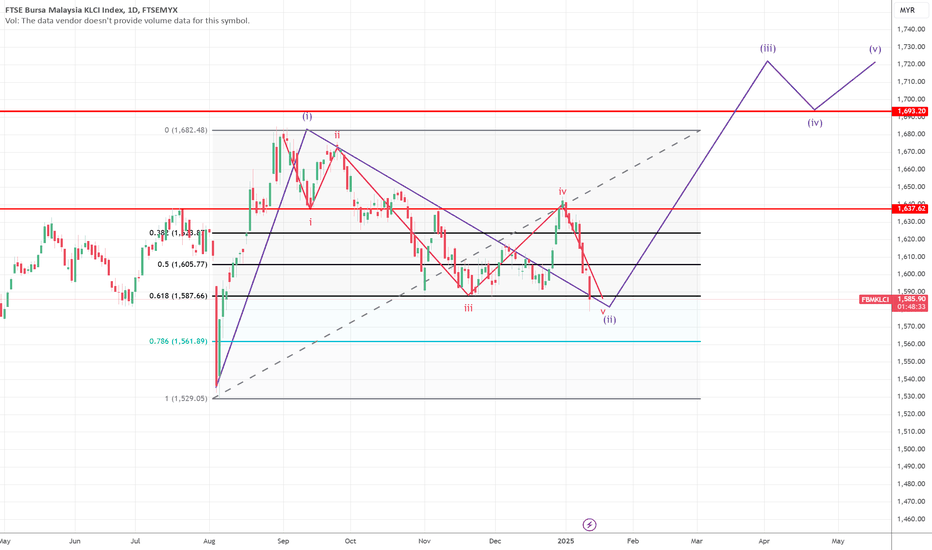
Task: Click the purple wave (v) label
Action: pyautogui.click(x=875, y=49)
